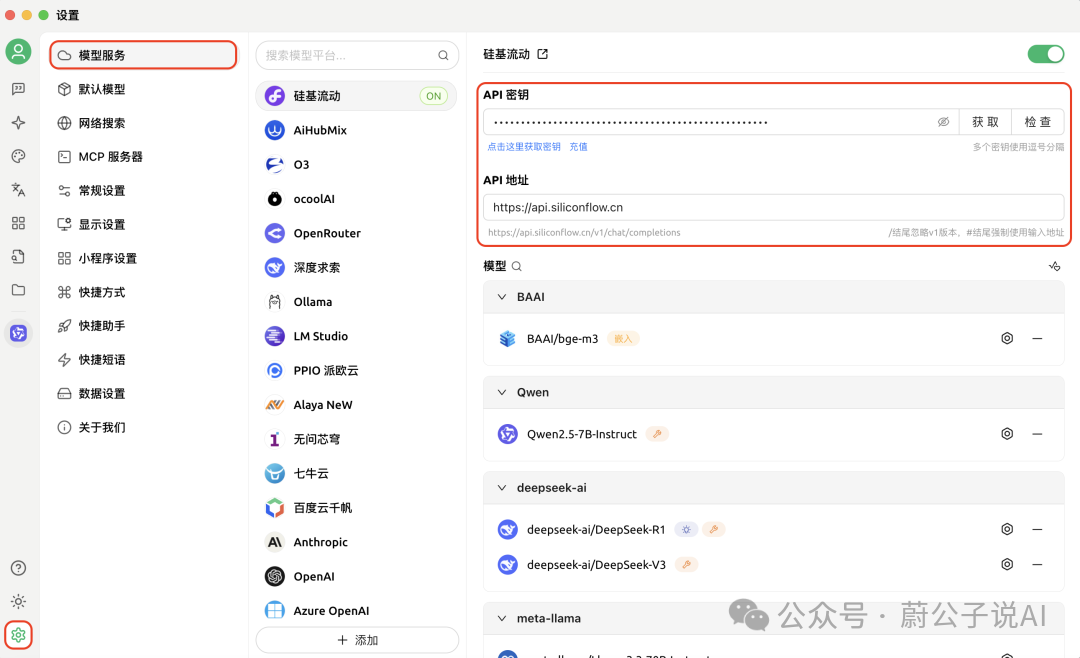The height and width of the screenshot is (658, 1080).
Task: Select the AiHubMix provider
Action: coord(356,130)
